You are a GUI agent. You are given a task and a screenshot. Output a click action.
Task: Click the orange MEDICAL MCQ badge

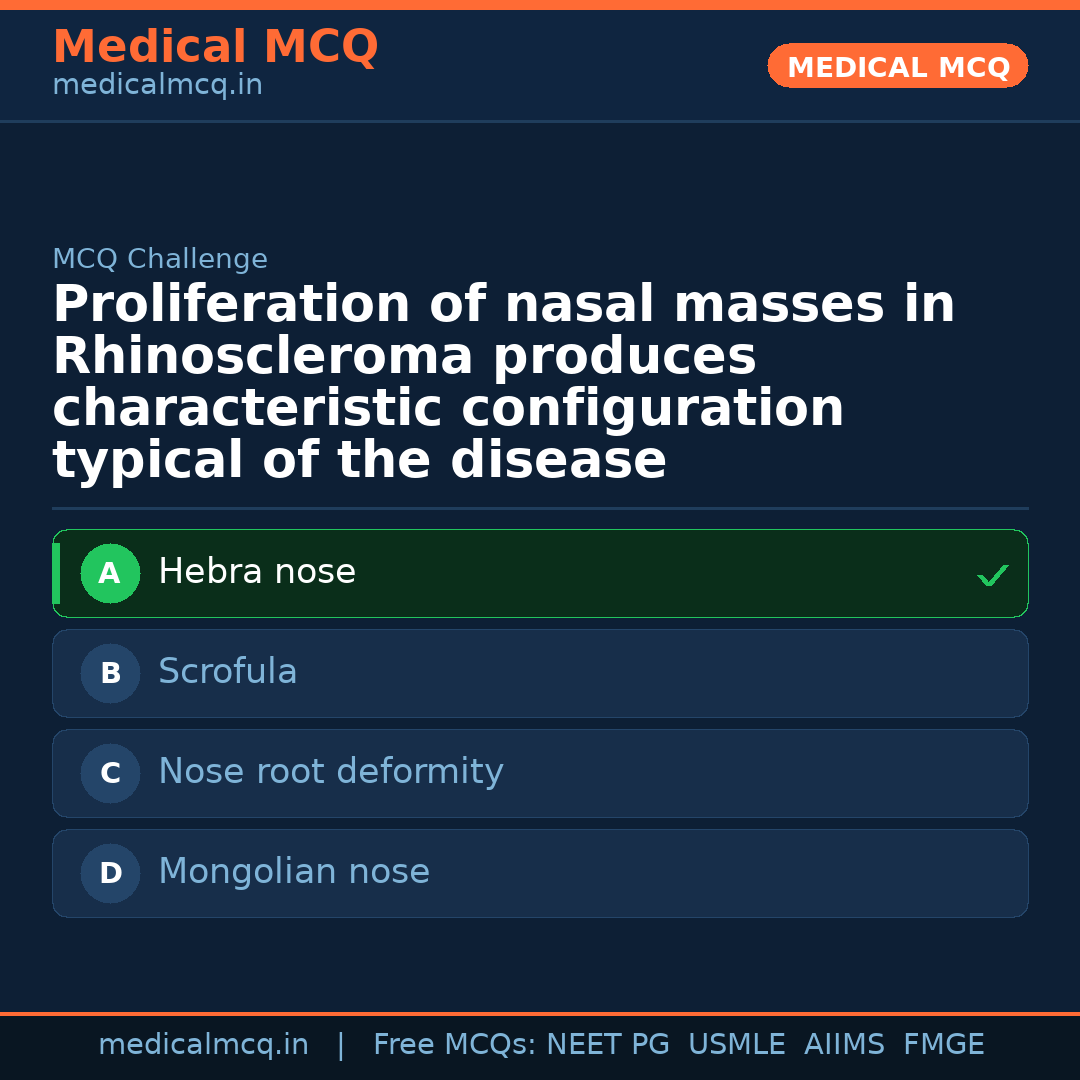897,66
